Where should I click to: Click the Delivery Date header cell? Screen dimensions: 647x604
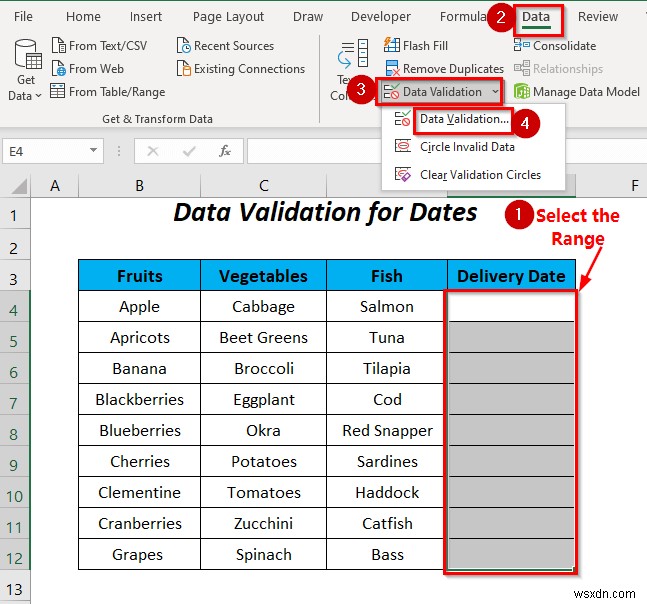511,275
